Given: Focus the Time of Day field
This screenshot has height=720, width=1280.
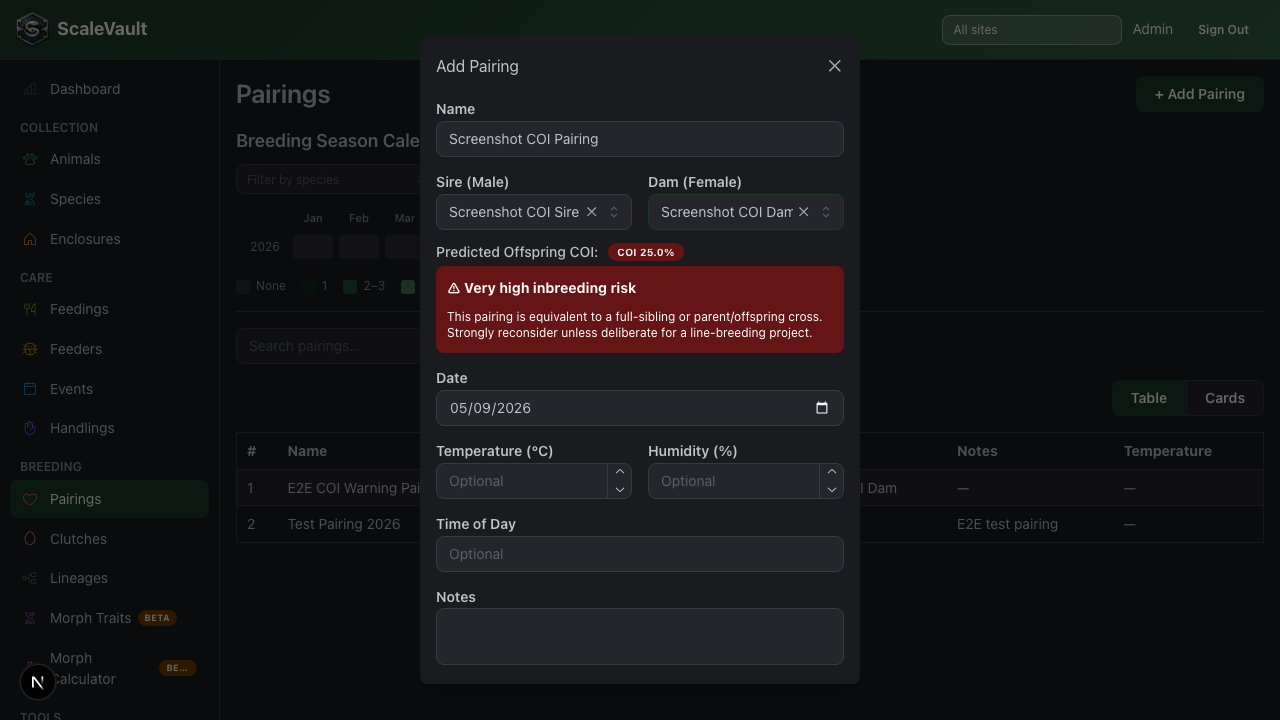Looking at the screenshot, I should click(x=640, y=554).
